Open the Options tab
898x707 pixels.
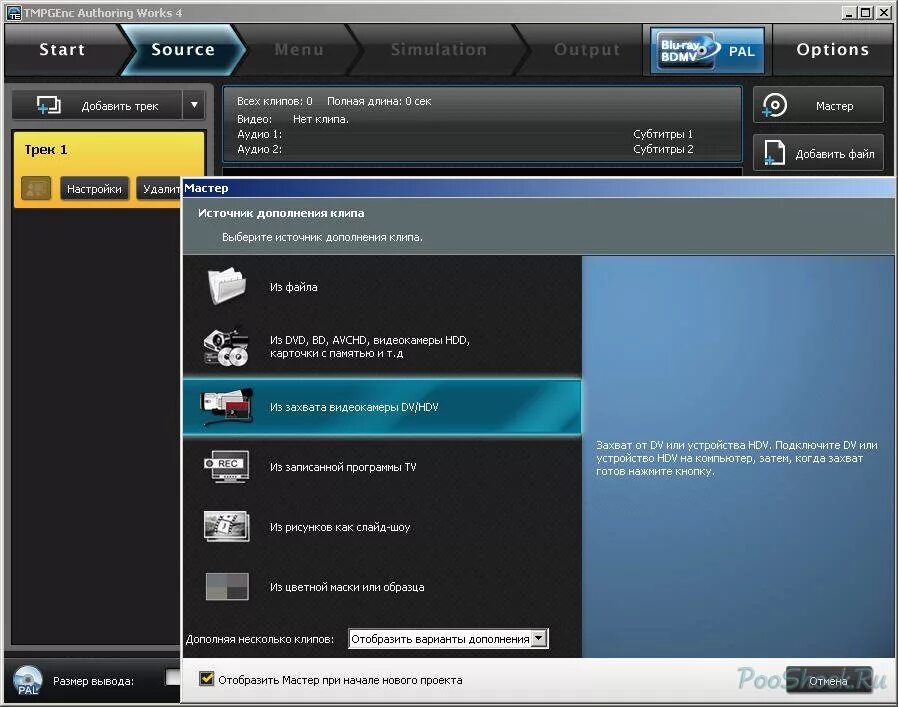pyautogui.click(x=833, y=50)
